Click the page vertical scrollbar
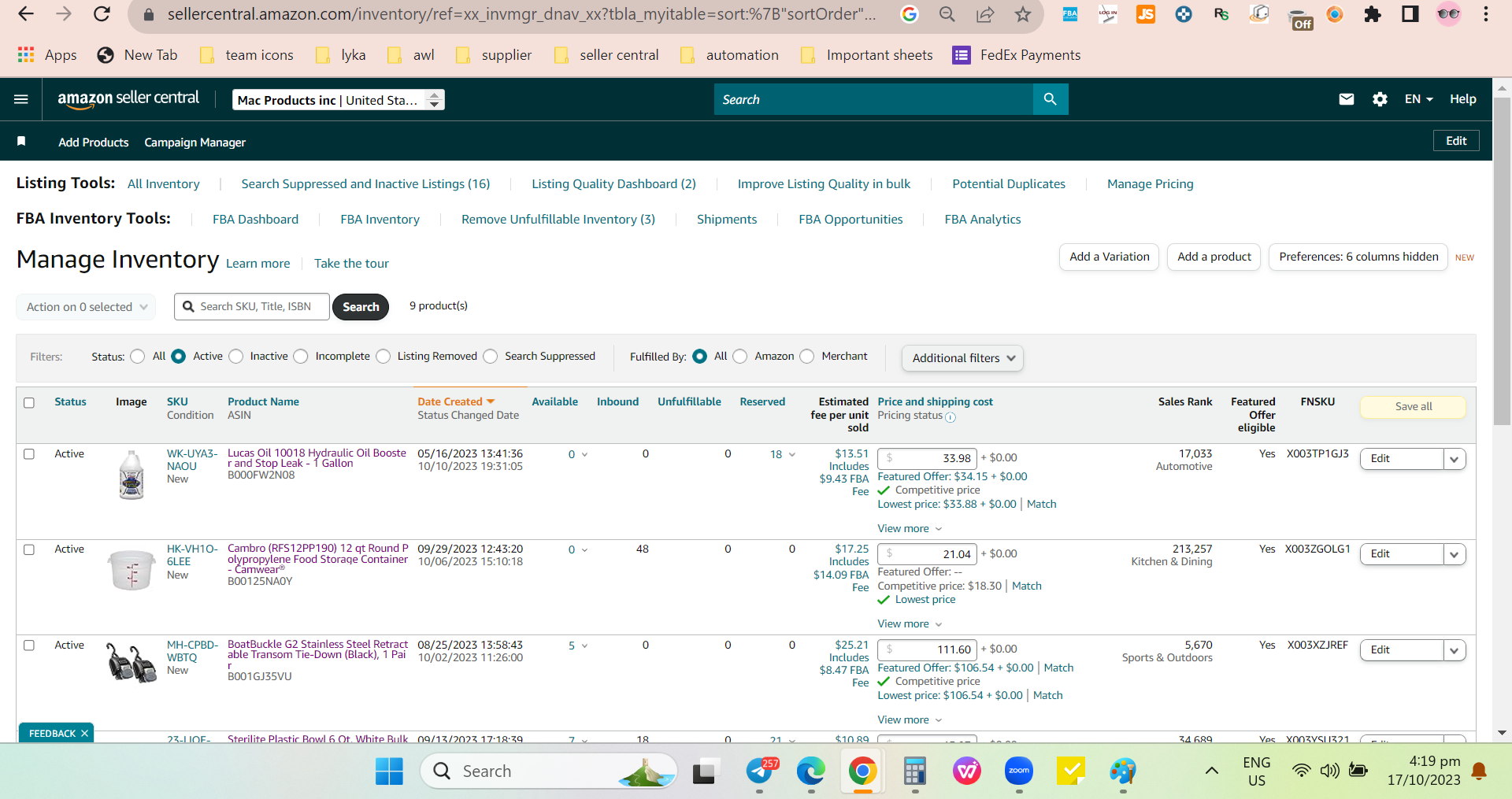 point(1502,260)
